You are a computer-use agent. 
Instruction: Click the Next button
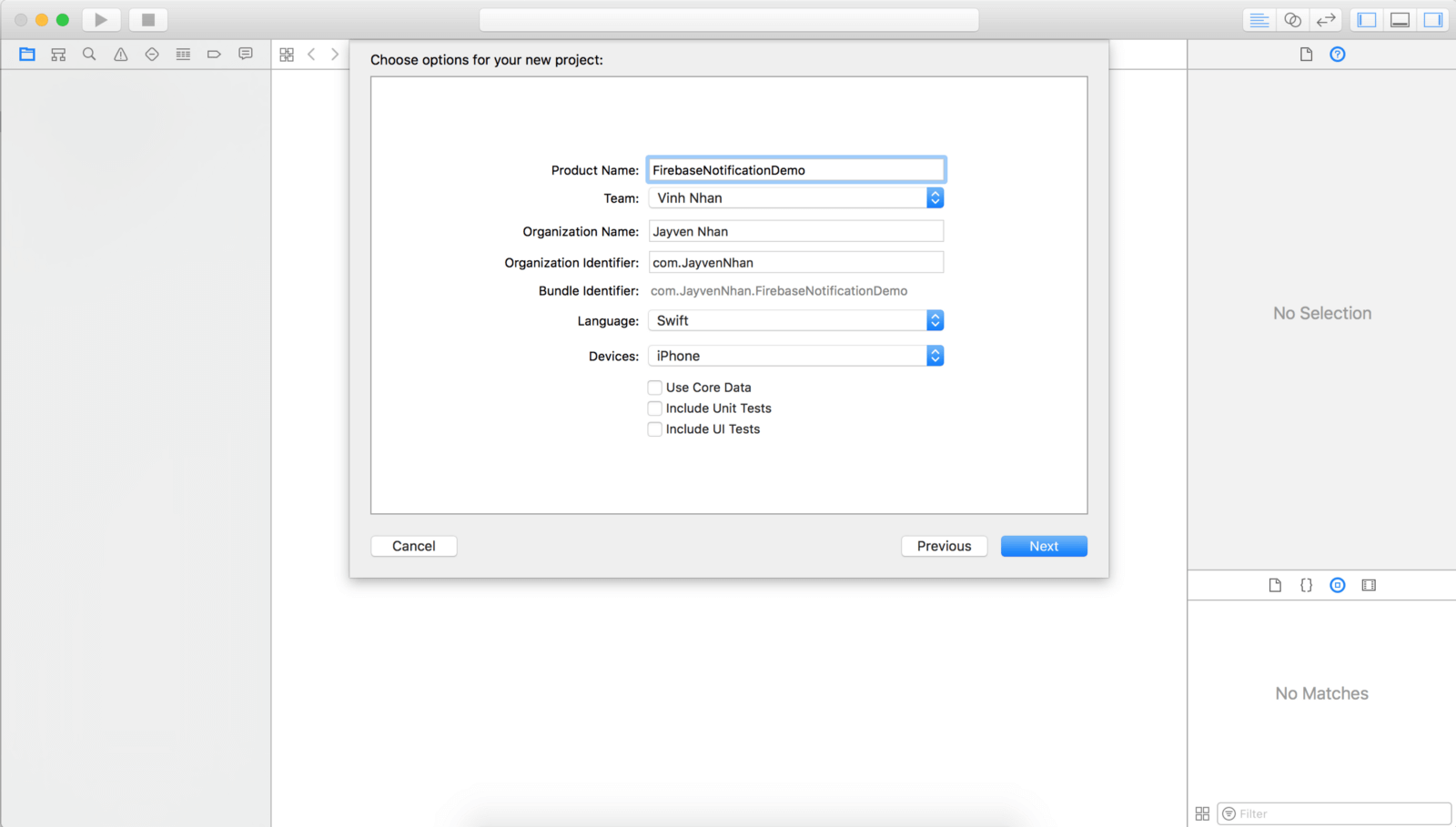(x=1044, y=546)
